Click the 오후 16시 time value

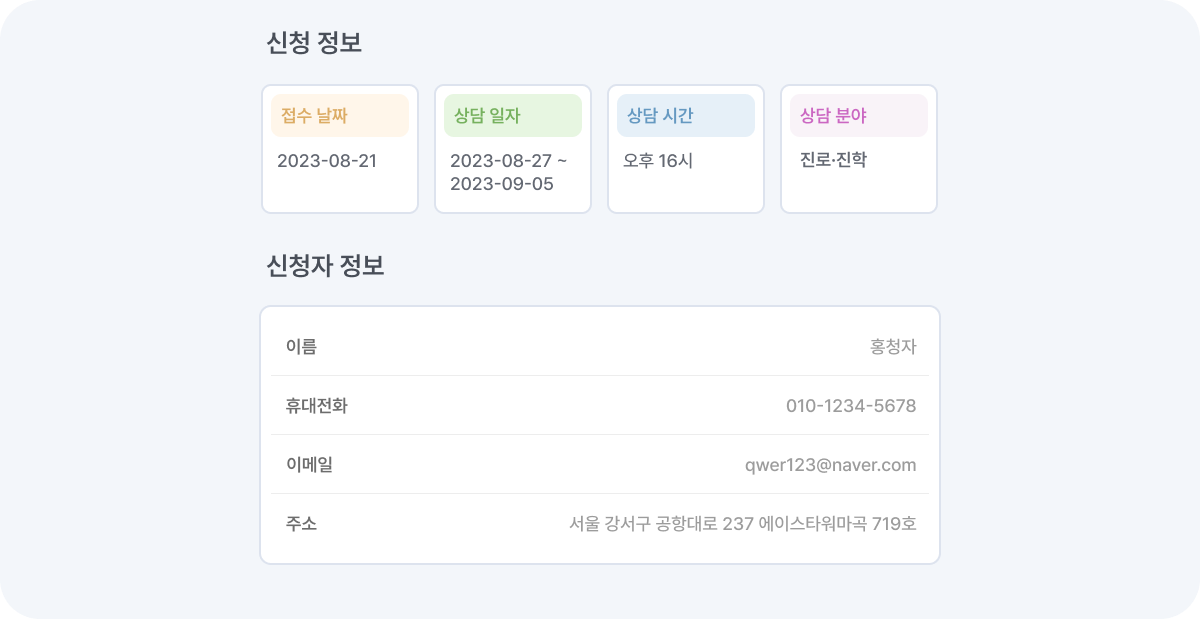pyautogui.click(x=655, y=158)
